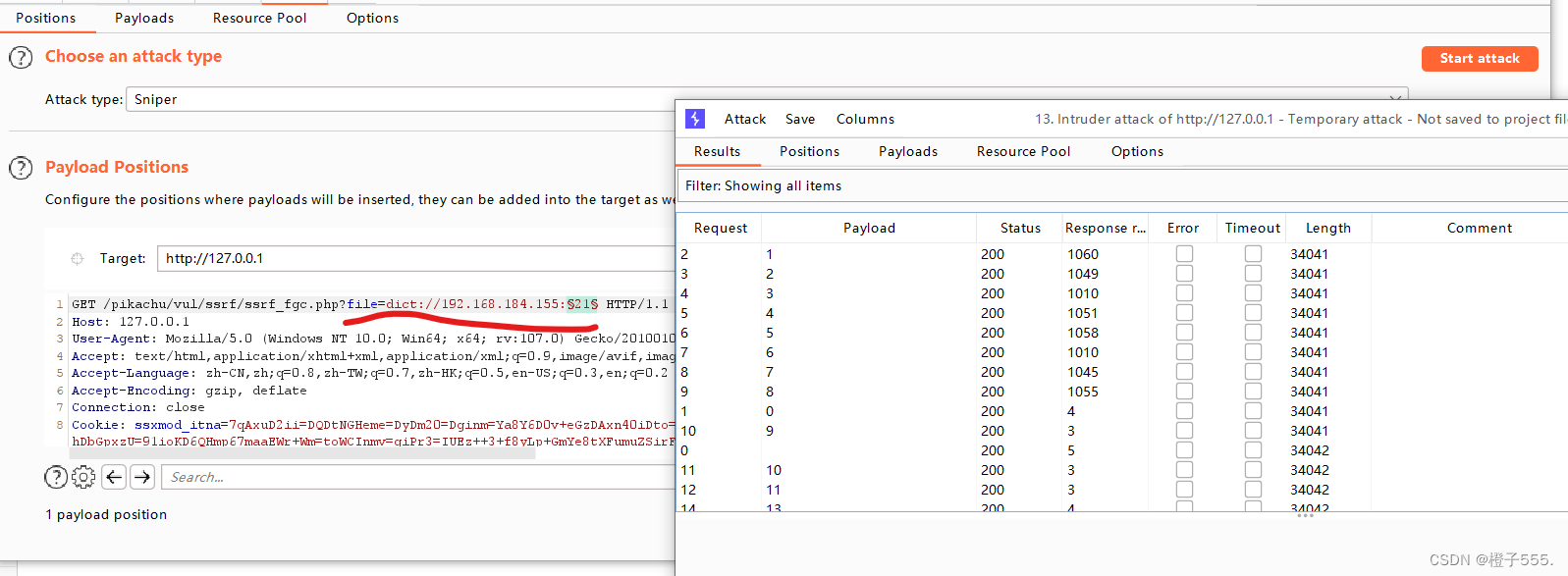Click the Start attack button

1480,59
